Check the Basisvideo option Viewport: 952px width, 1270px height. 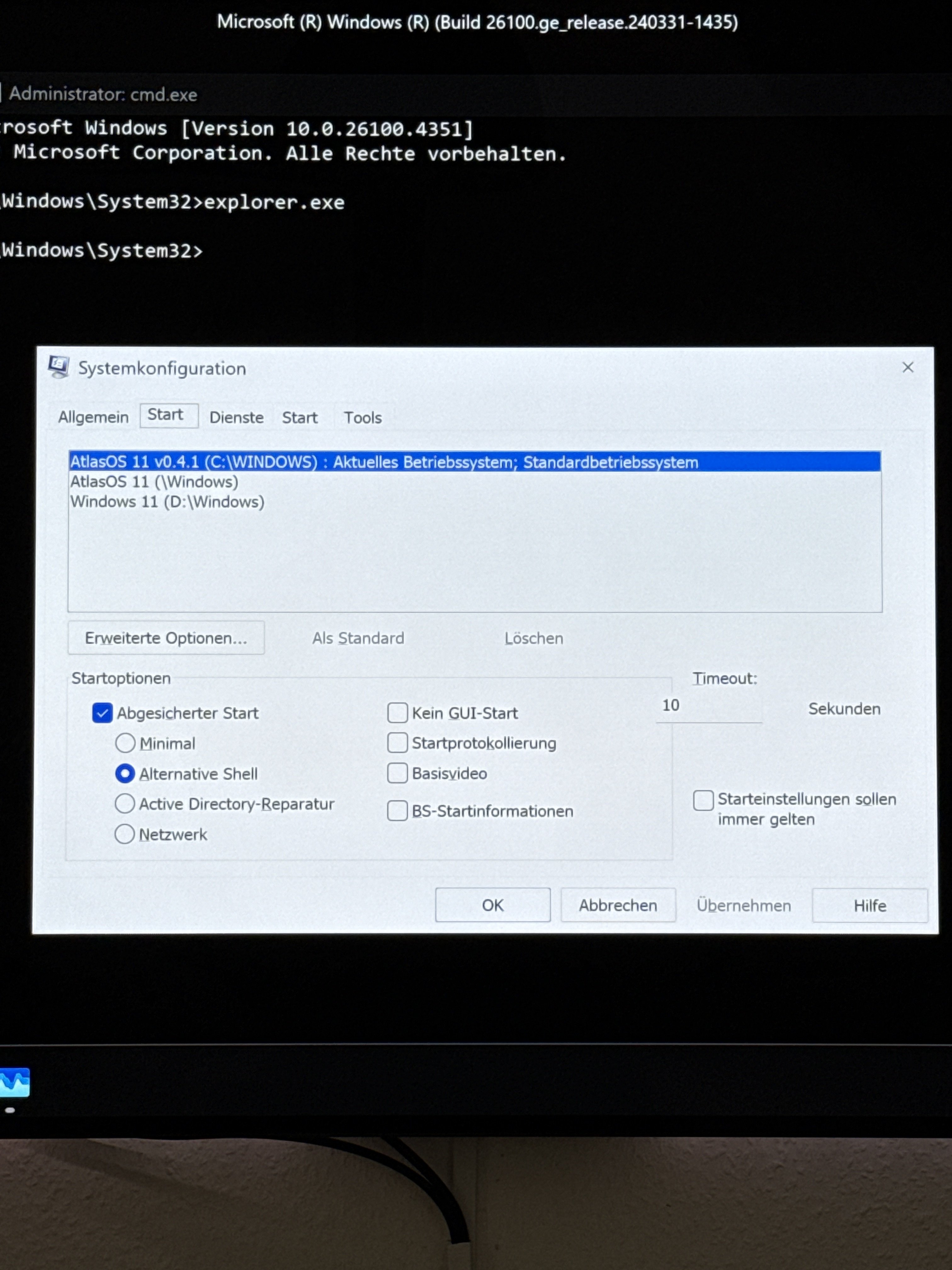pyautogui.click(x=397, y=773)
